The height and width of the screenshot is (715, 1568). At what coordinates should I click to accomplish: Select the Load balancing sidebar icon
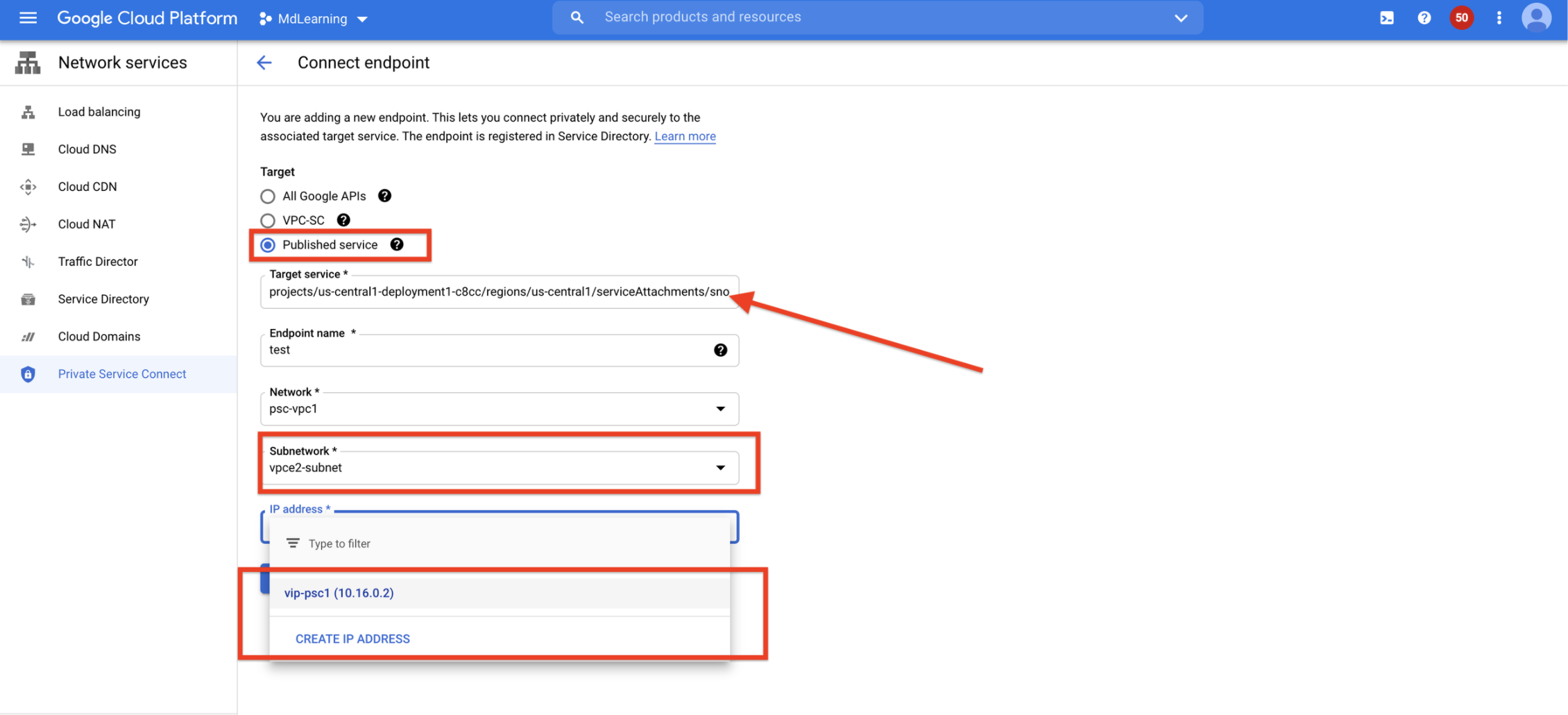click(28, 112)
